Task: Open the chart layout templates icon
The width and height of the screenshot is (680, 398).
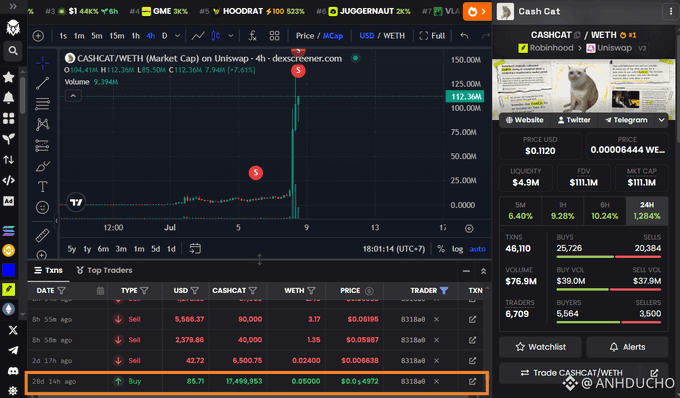Action: 274,36
